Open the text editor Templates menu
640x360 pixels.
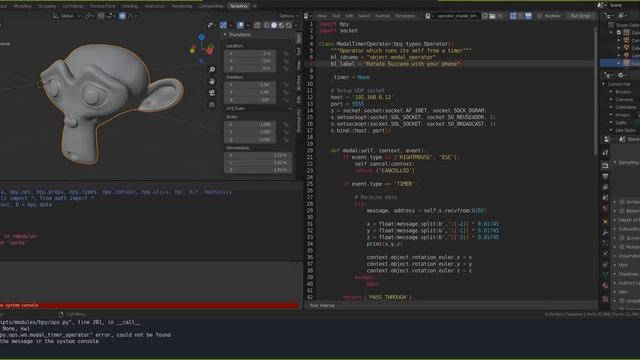tap(404, 16)
